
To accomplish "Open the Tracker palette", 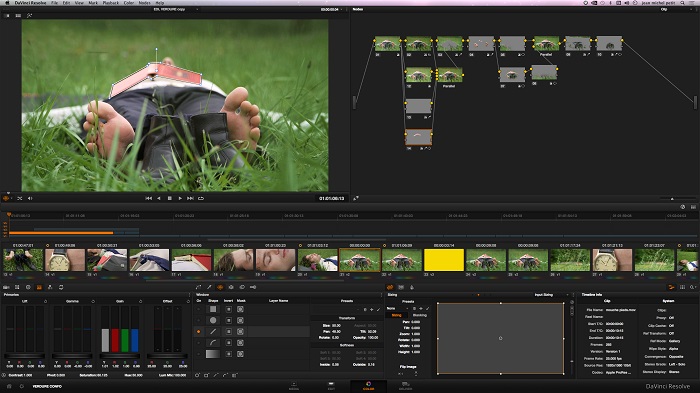I will pyautogui.click(x=231, y=287).
